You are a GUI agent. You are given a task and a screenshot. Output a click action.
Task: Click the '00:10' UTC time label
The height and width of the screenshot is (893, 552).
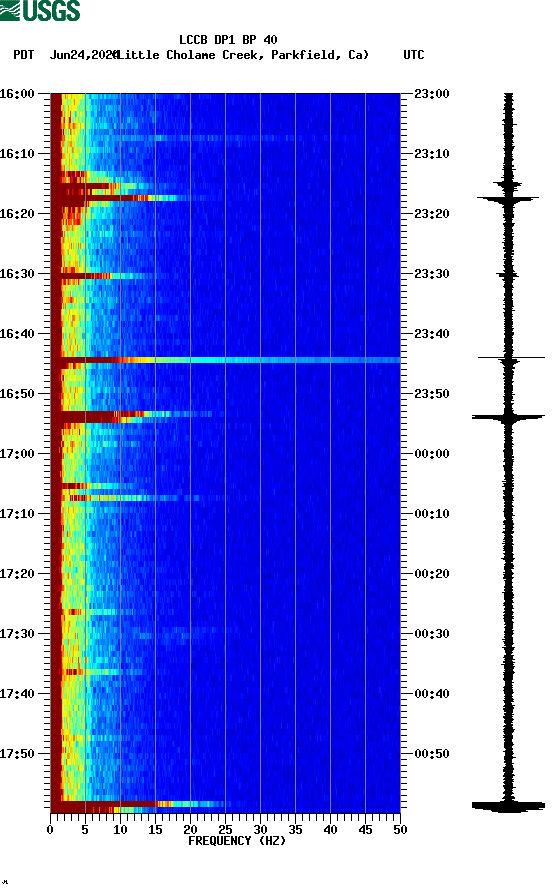point(432,514)
